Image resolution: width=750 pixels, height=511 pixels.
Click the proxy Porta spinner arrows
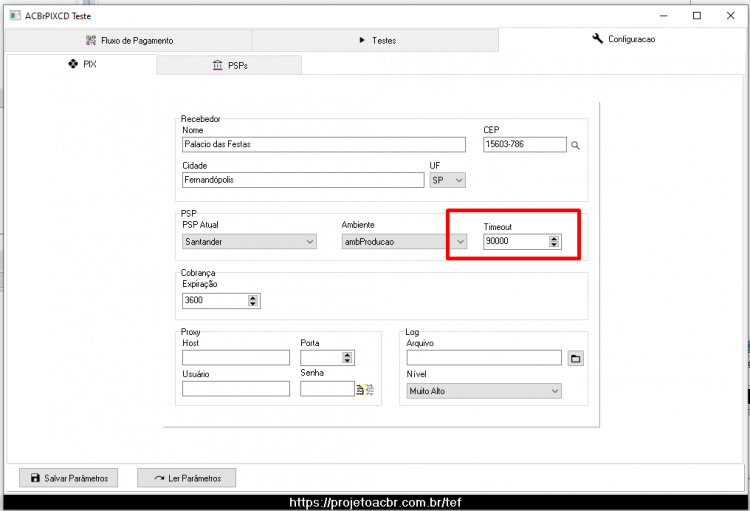pyautogui.click(x=347, y=357)
